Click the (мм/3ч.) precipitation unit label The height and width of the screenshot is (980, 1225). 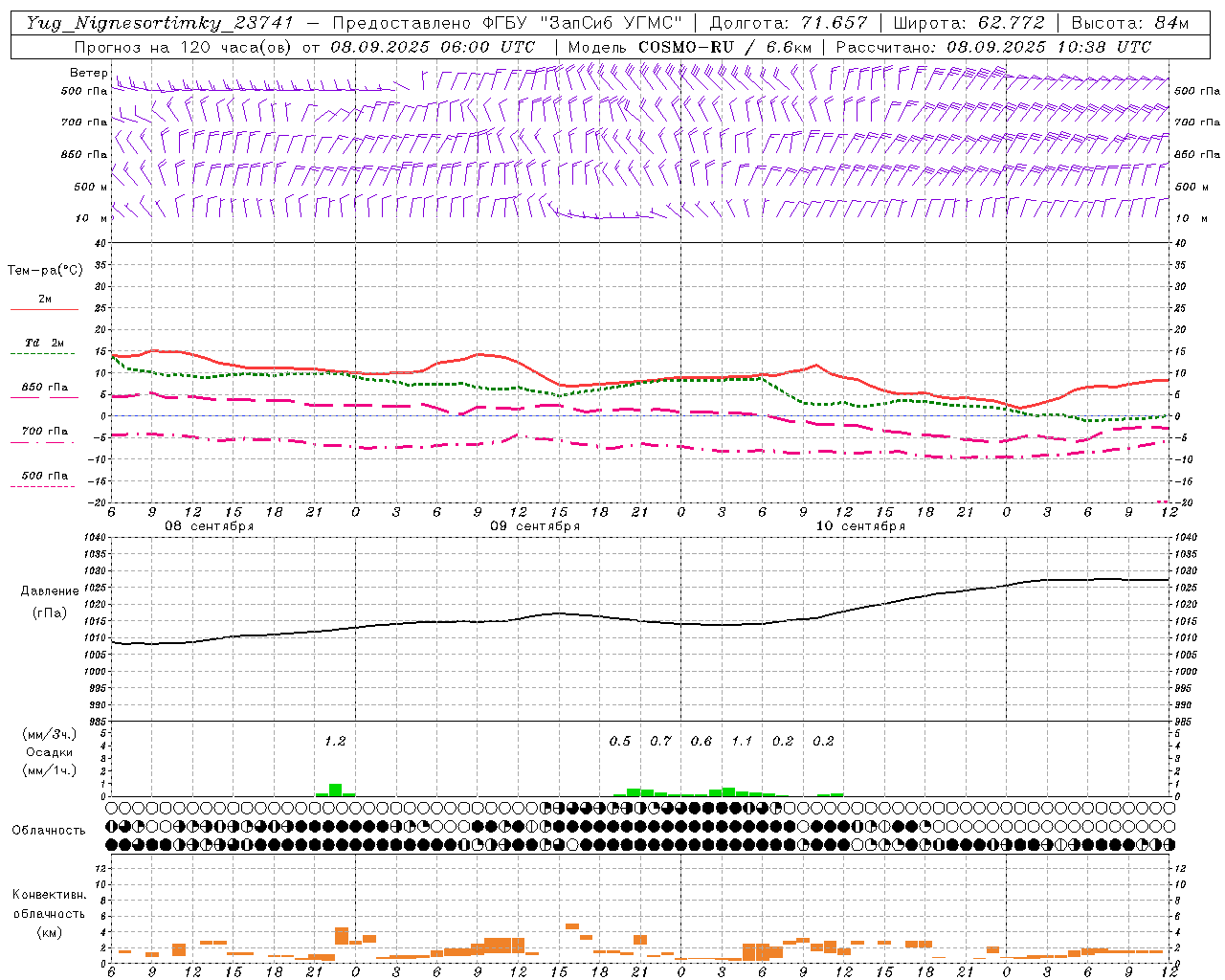pyautogui.click(x=49, y=734)
